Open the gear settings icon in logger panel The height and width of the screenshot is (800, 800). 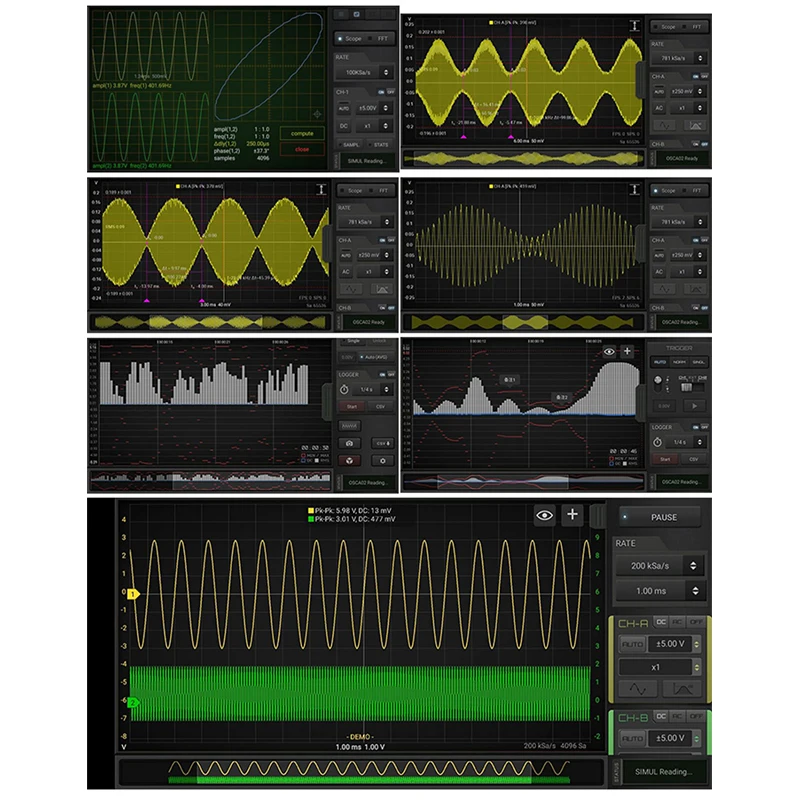tap(383, 461)
